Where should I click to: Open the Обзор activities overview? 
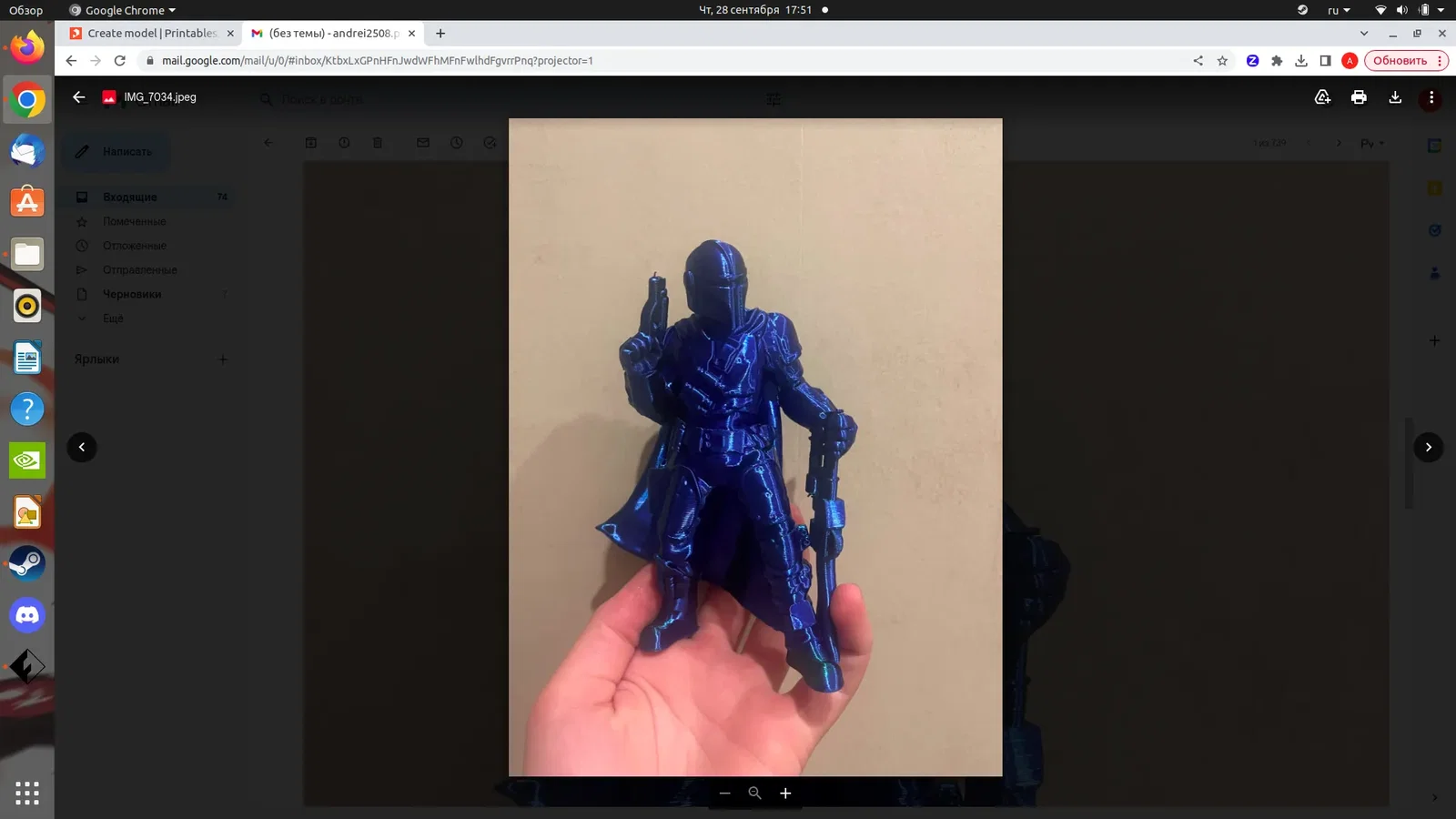[25, 10]
